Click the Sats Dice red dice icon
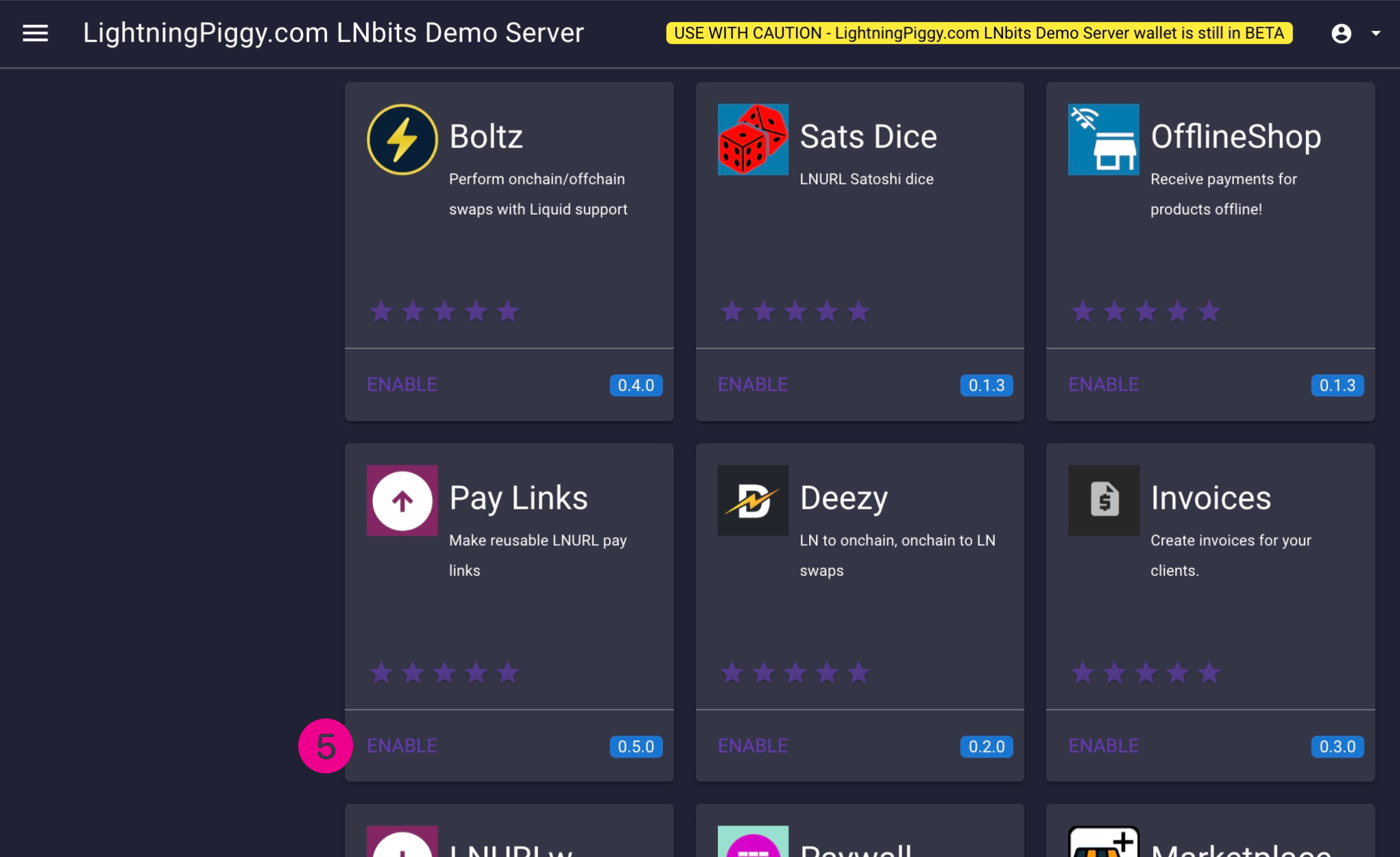The width and height of the screenshot is (1400, 857). click(752, 139)
